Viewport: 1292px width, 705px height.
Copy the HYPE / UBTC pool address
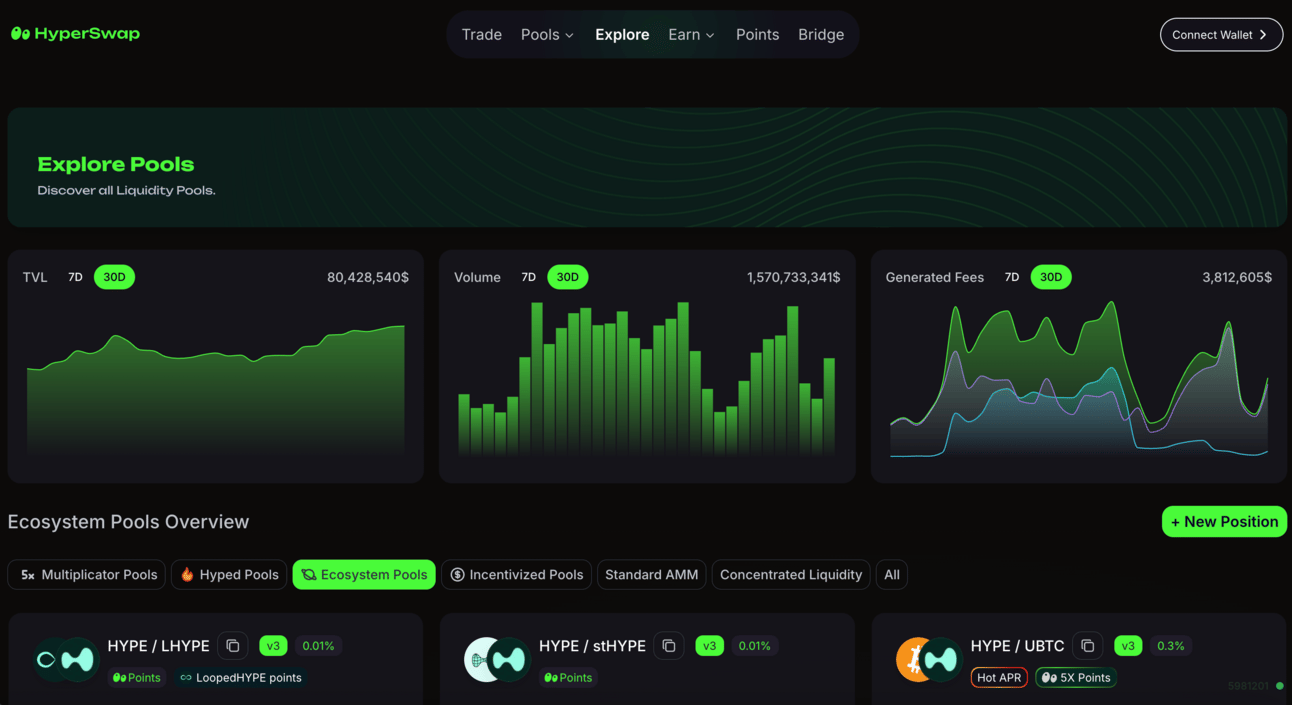tap(1087, 646)
